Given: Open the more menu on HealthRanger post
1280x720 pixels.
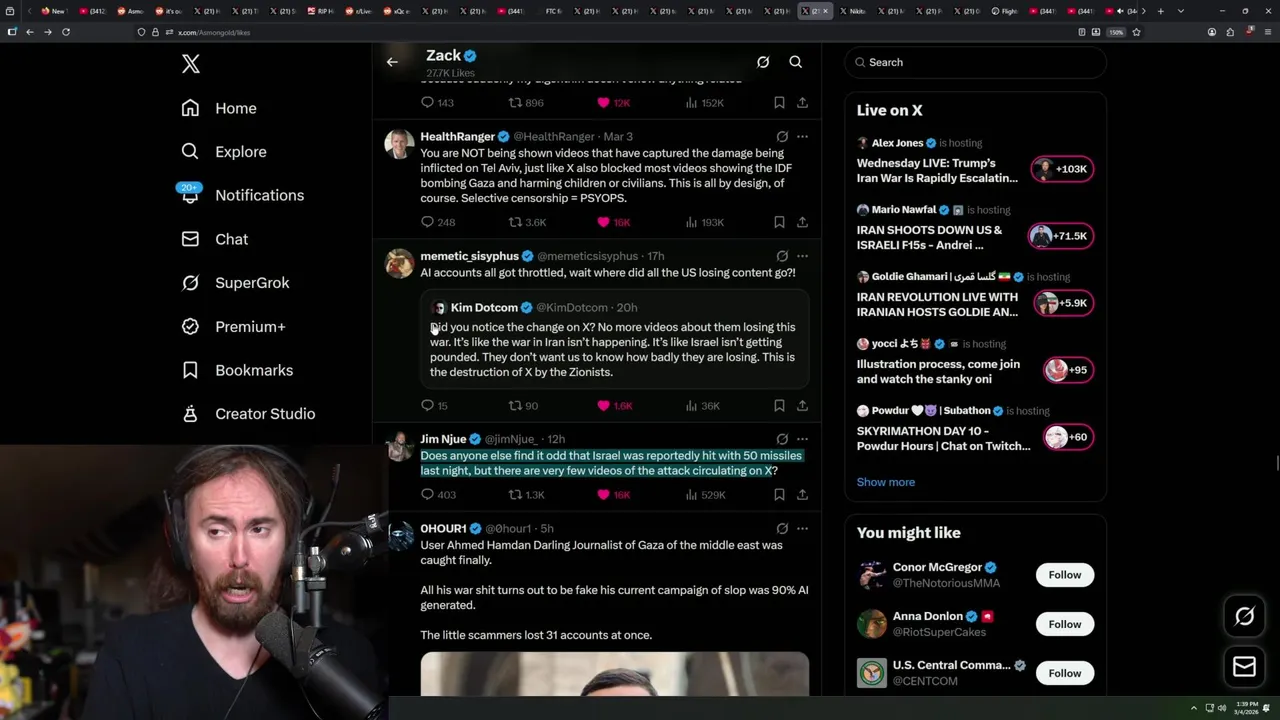Looking at the screenshot, I should point(802,137).
